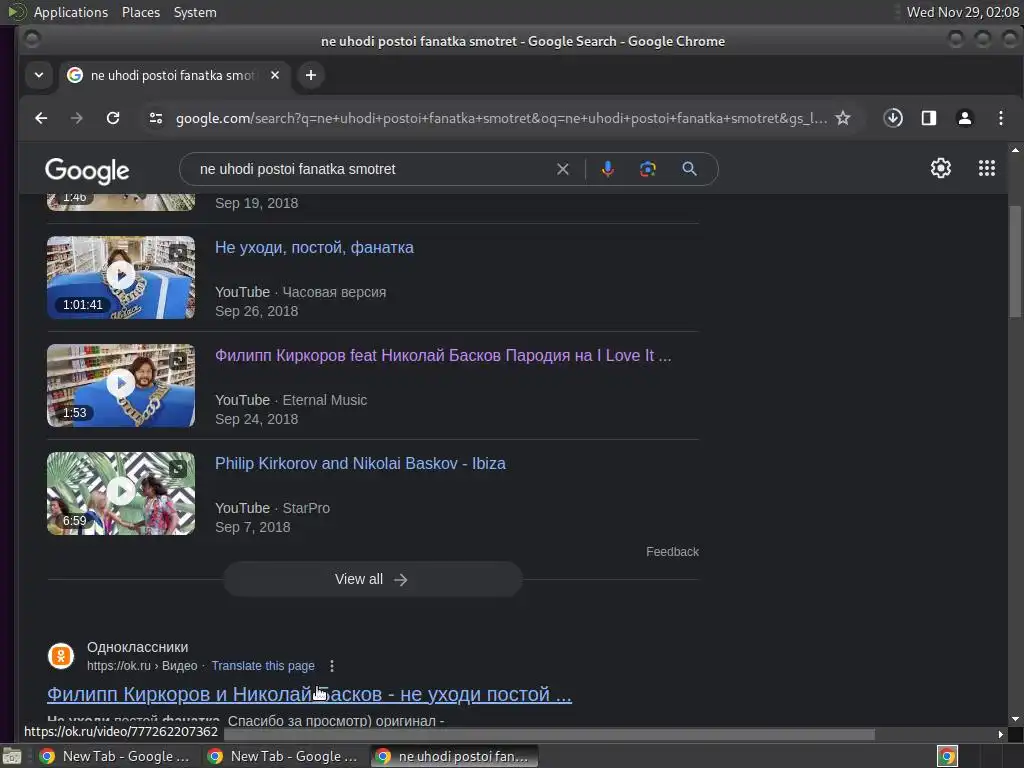Select 'ne uhodi postoi fan...' taskbar window

(x=455, y=756)
